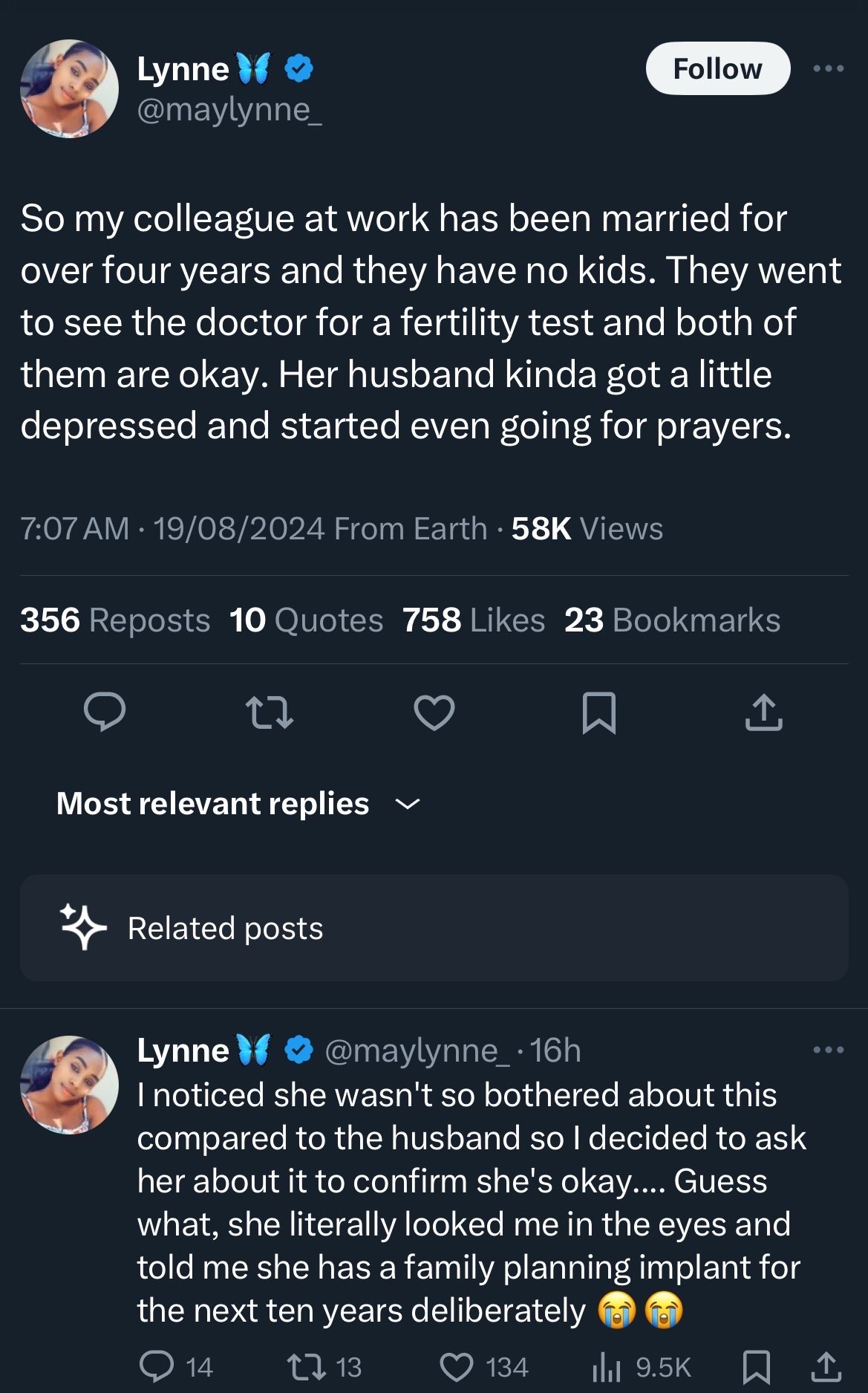Like the main post heart icon

tap(434, 712)
